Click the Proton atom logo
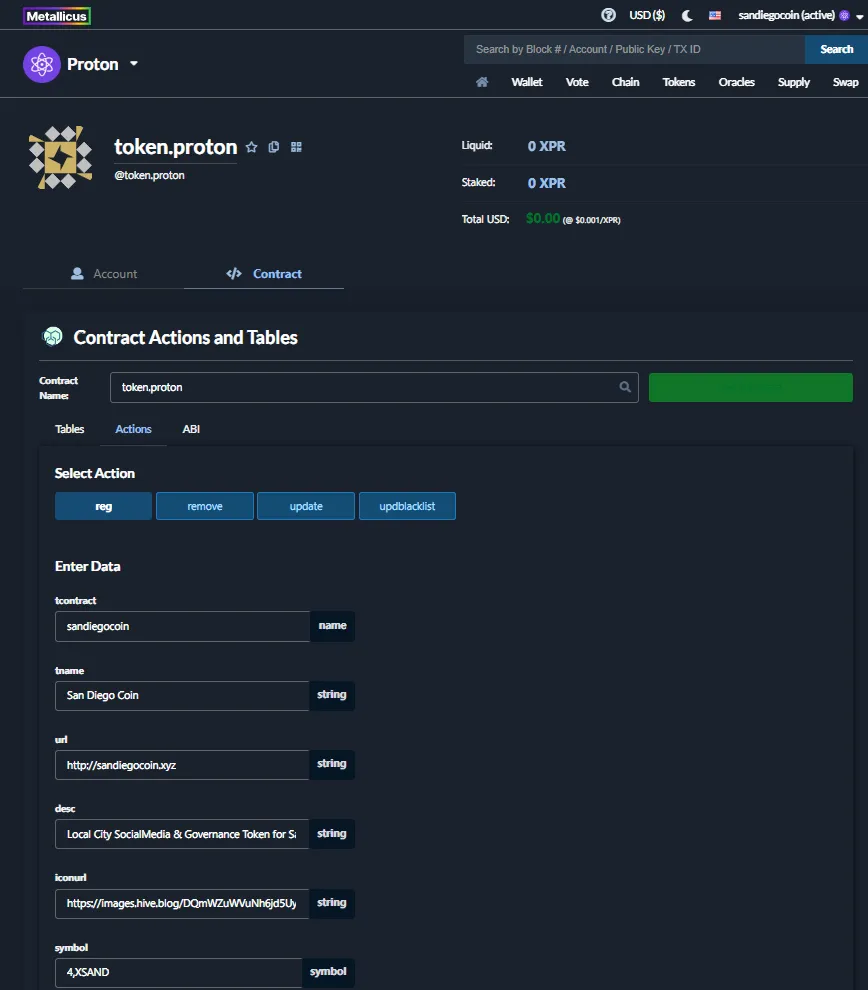This screenshot has width=868, height=990. pyautogui.click(x=42, y=64)
